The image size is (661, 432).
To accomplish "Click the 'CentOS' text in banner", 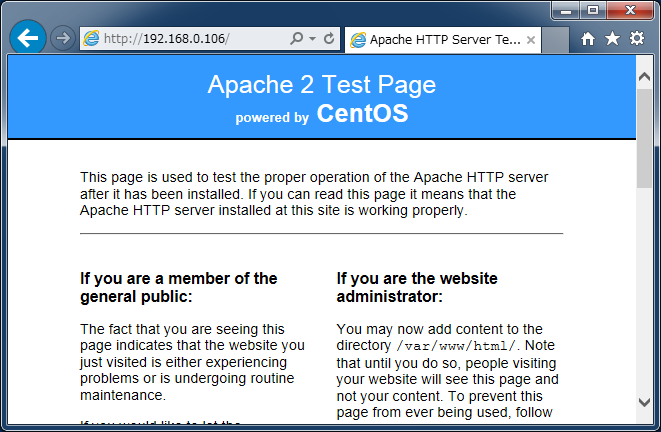I will click(x=363, y=113).
